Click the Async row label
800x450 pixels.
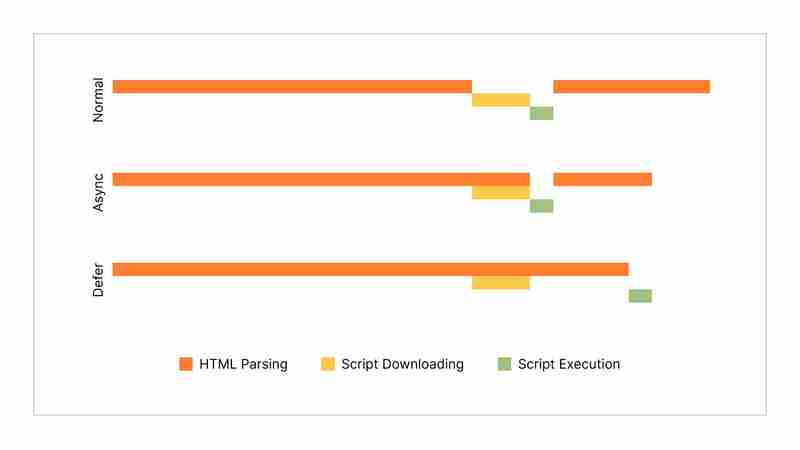coord(98,189)
